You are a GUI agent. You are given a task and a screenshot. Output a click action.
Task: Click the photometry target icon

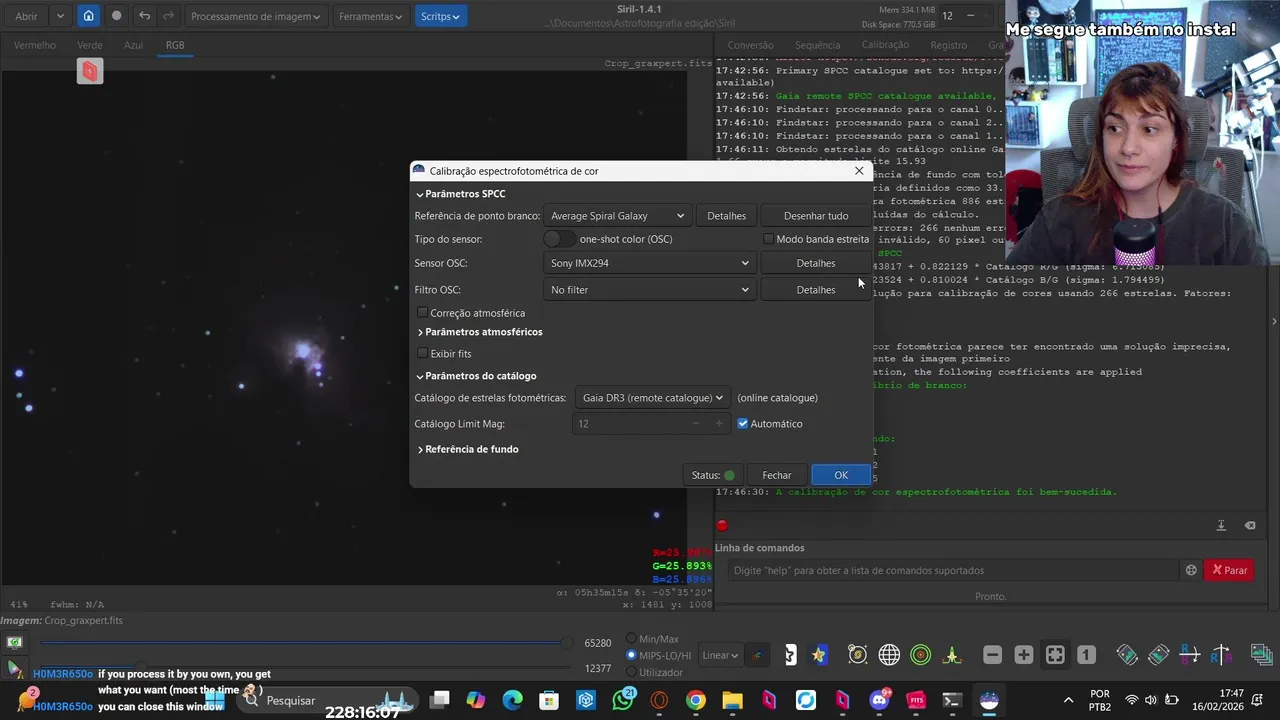coord(857,655)
